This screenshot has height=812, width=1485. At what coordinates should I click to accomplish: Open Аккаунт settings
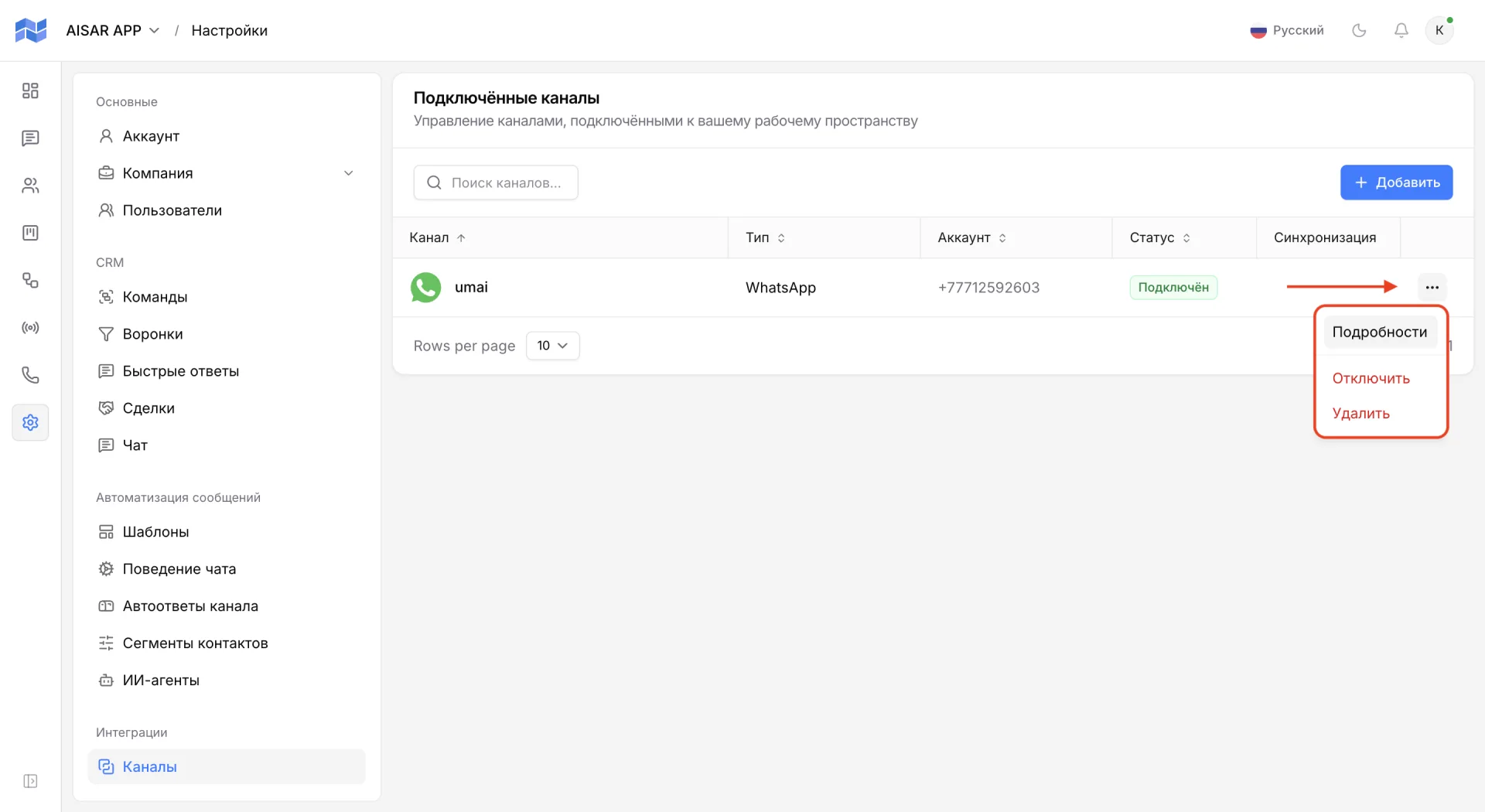(227, 136)
